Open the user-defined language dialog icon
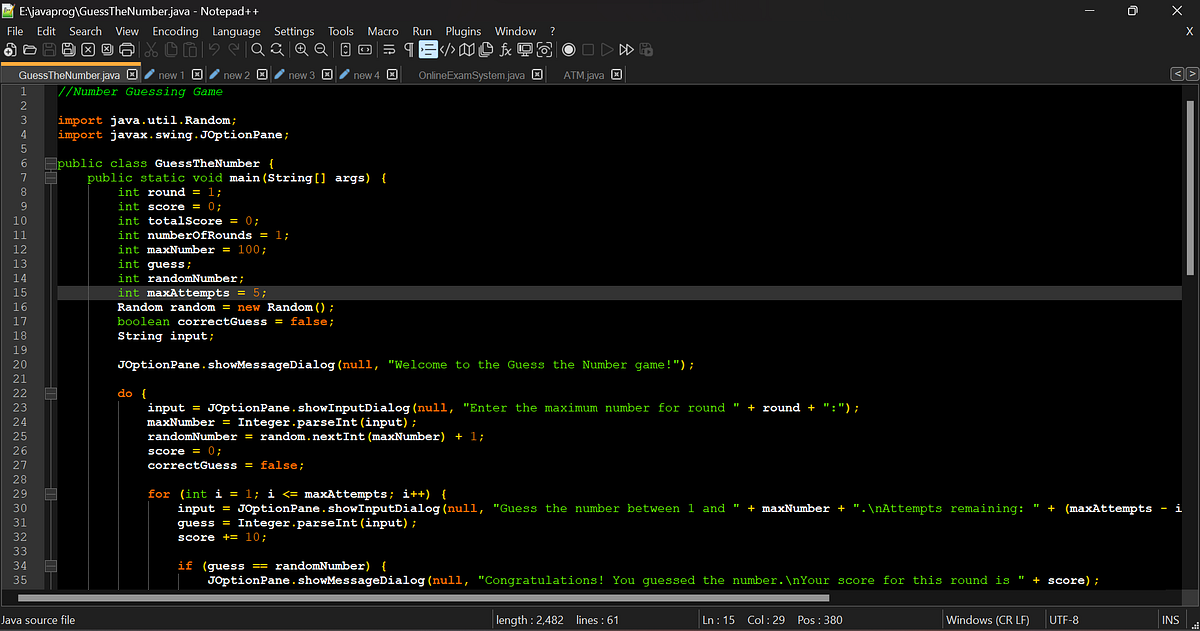This screenshot has width=1200, height=631. click(448, 49)
